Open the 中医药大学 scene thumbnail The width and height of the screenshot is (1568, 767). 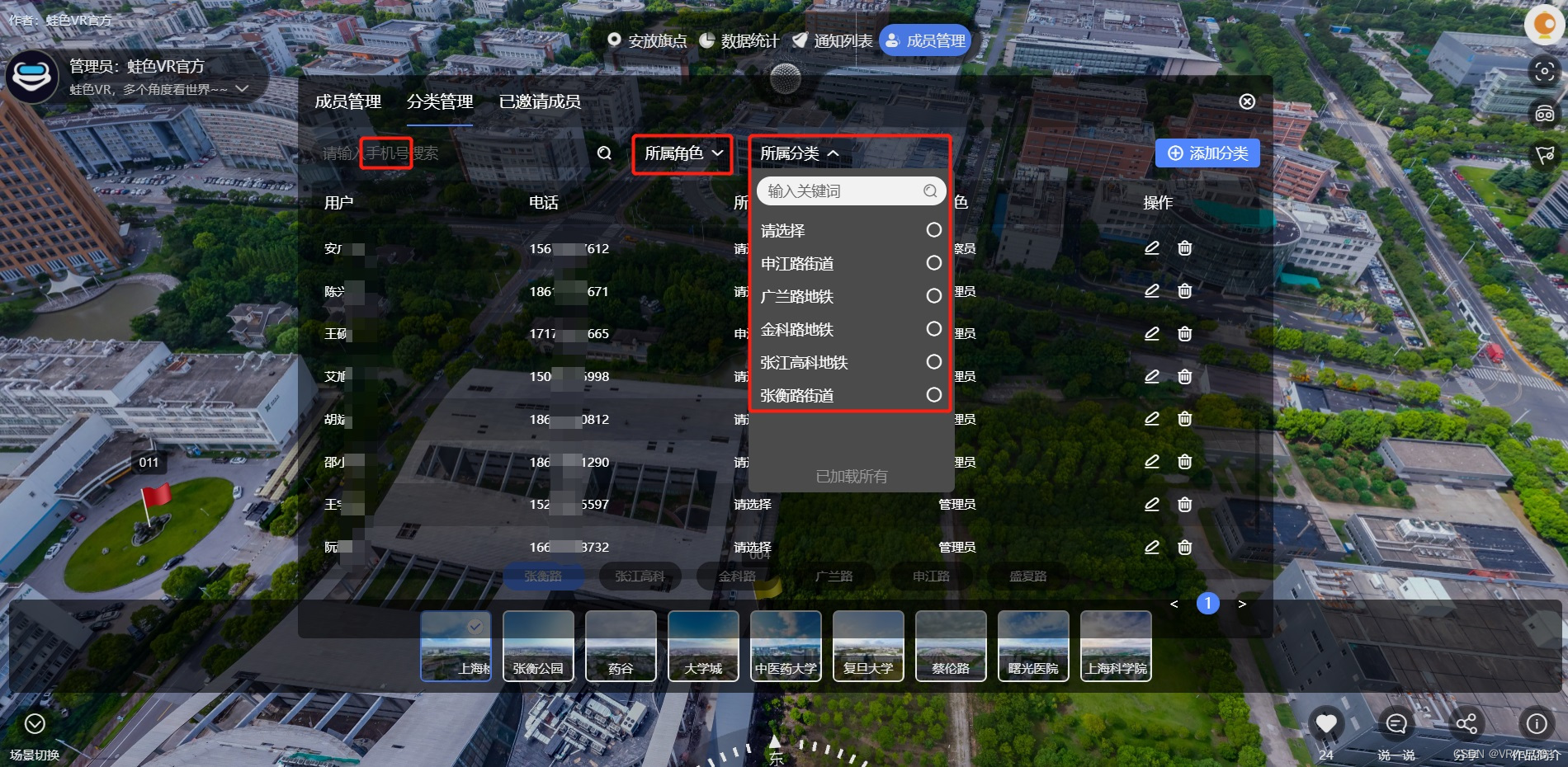tap(786, 646)
